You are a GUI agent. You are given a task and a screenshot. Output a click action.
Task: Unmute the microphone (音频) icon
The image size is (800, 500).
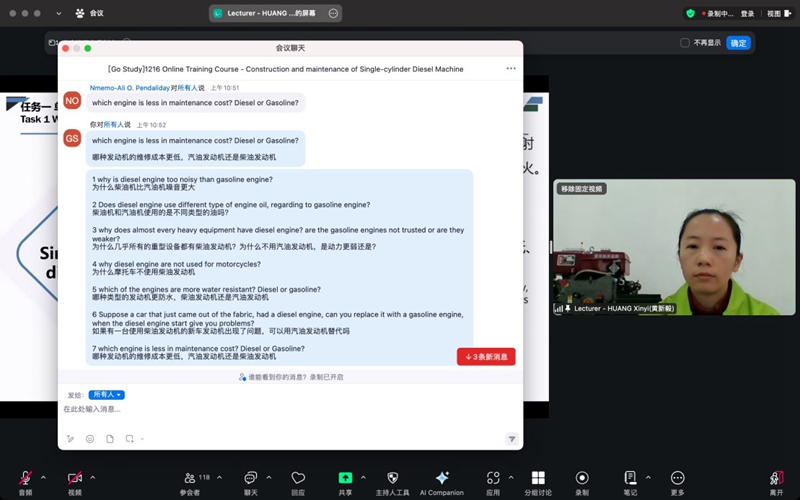click(x=25, y=478)
